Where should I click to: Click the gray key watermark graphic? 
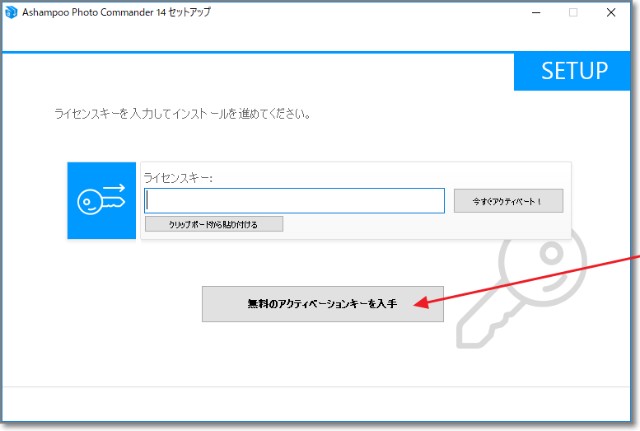(x=530, y=290)
